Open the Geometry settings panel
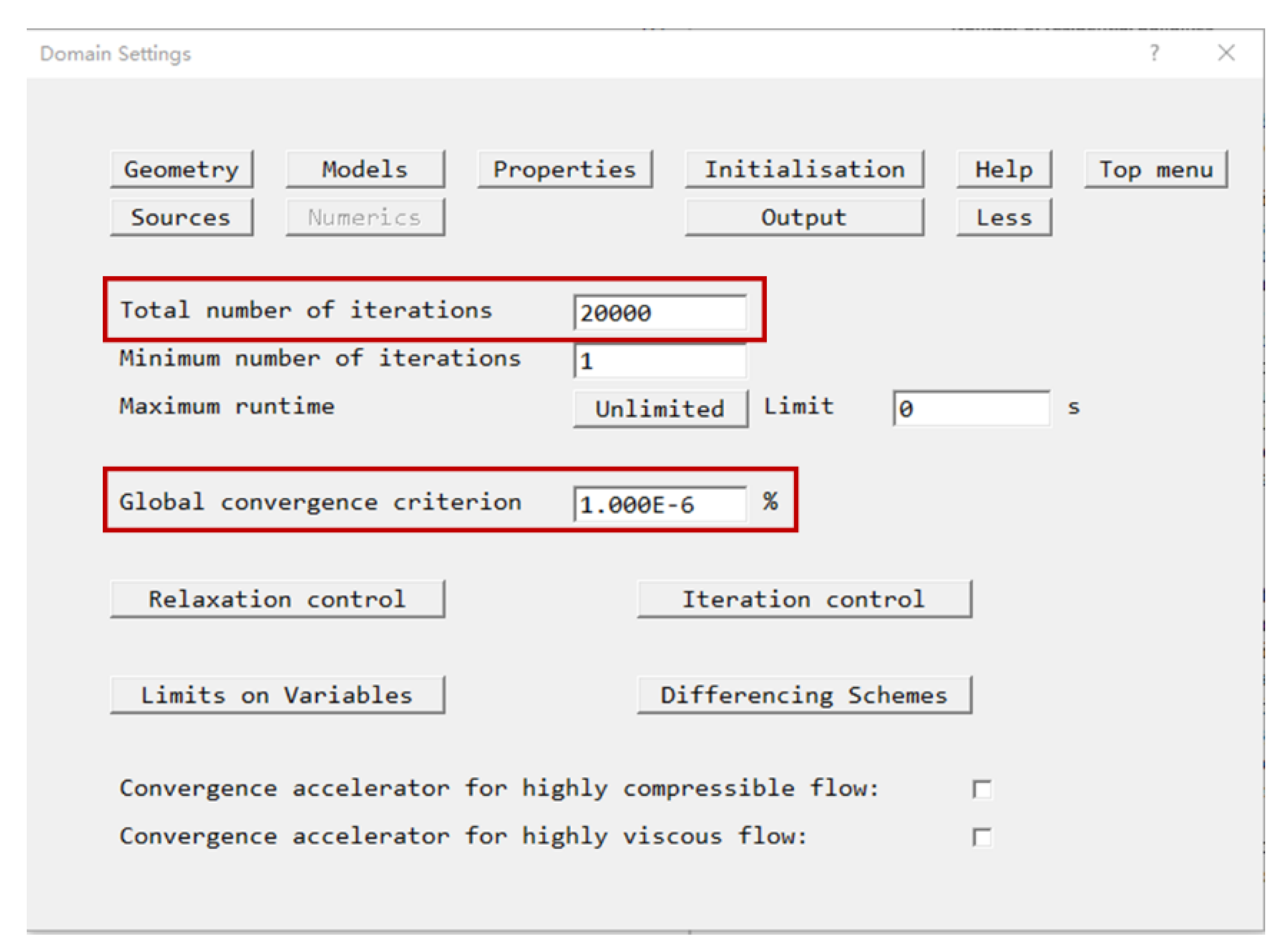Viewport: 1283px width, 952px height. click(181, 169)
